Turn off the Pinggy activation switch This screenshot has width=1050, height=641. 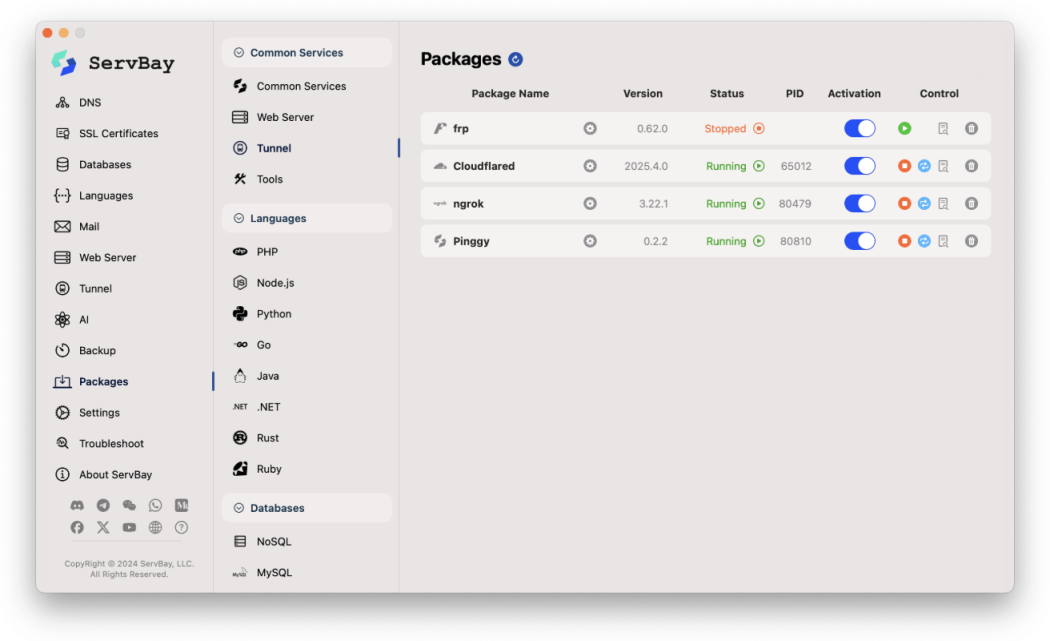[x=859, y=241]
